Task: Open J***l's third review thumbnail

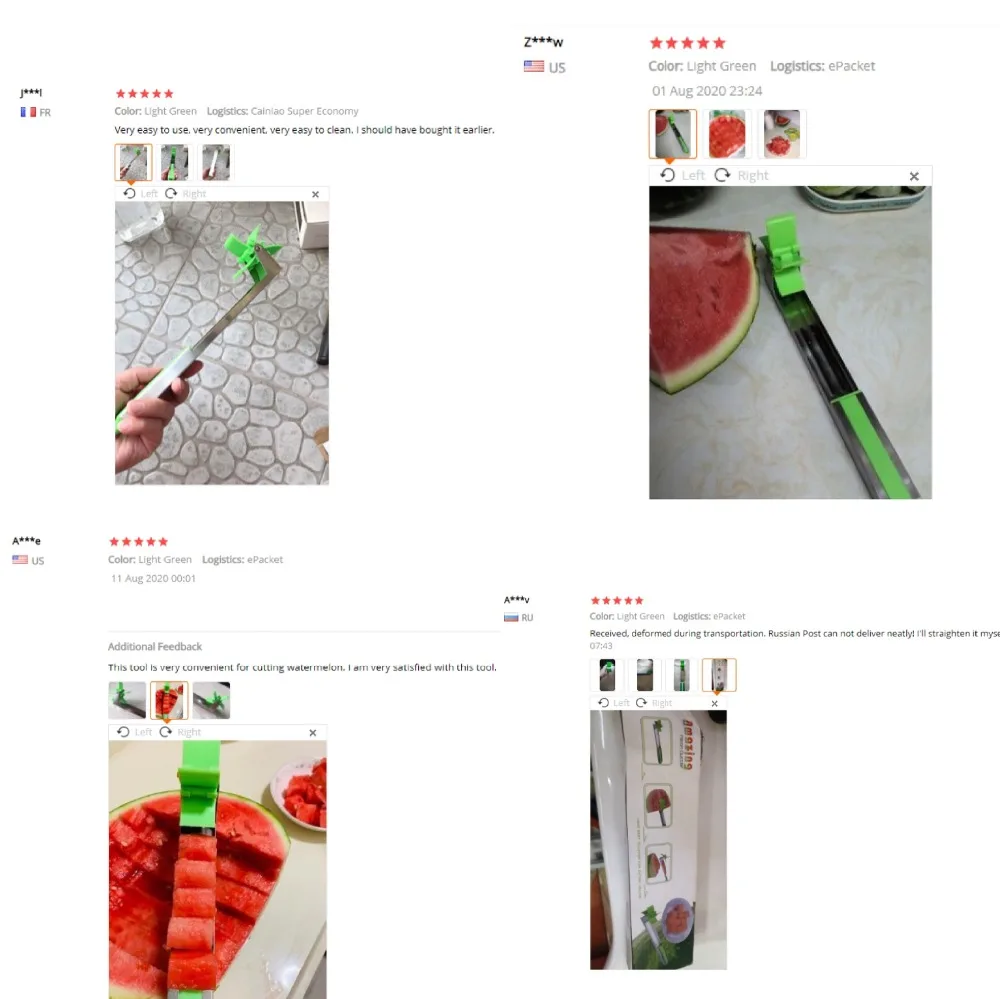Action: click(216, 162)
